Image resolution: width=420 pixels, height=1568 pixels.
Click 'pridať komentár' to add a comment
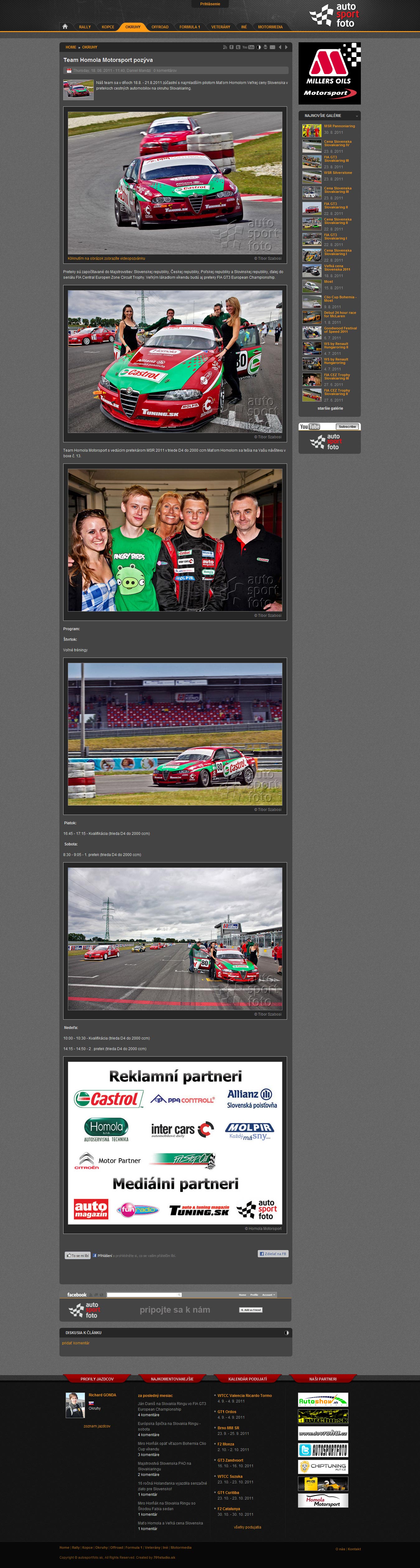click(x=76, y=1343)
